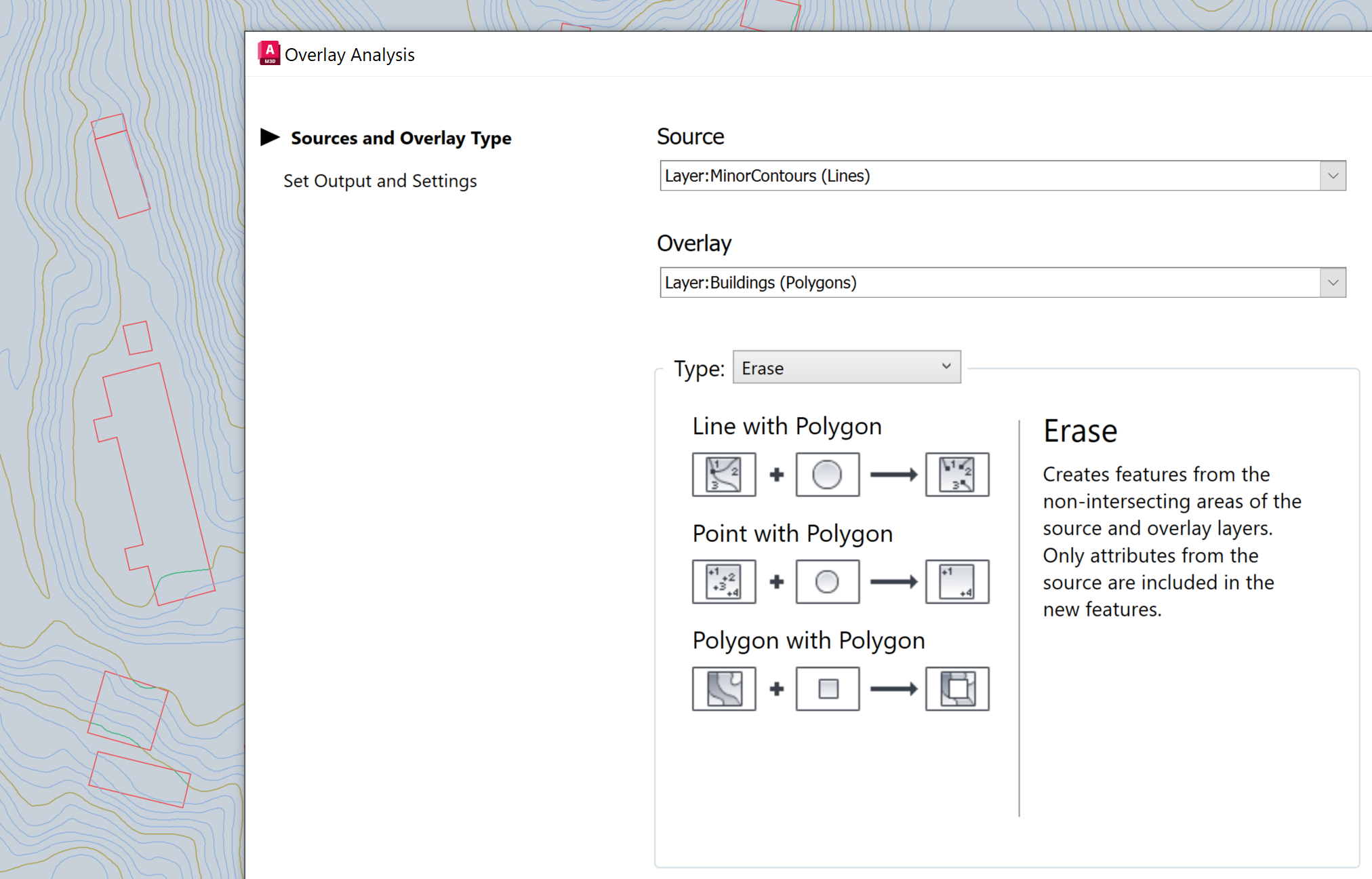Click the Autodesk Map 3D app icon
Screen dimensions: 1372x879
269,54
